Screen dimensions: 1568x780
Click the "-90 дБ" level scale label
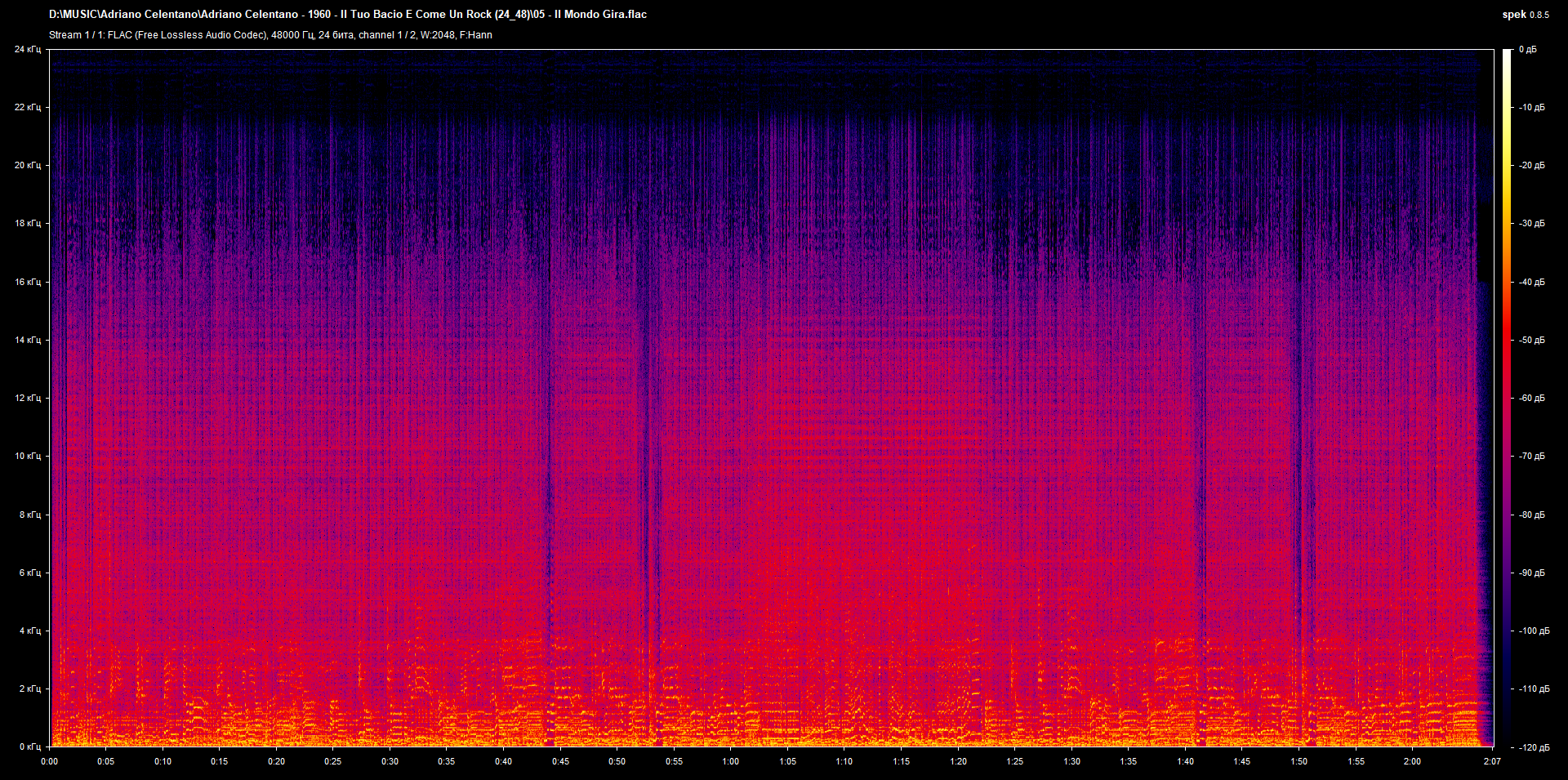pos(1531,573)
